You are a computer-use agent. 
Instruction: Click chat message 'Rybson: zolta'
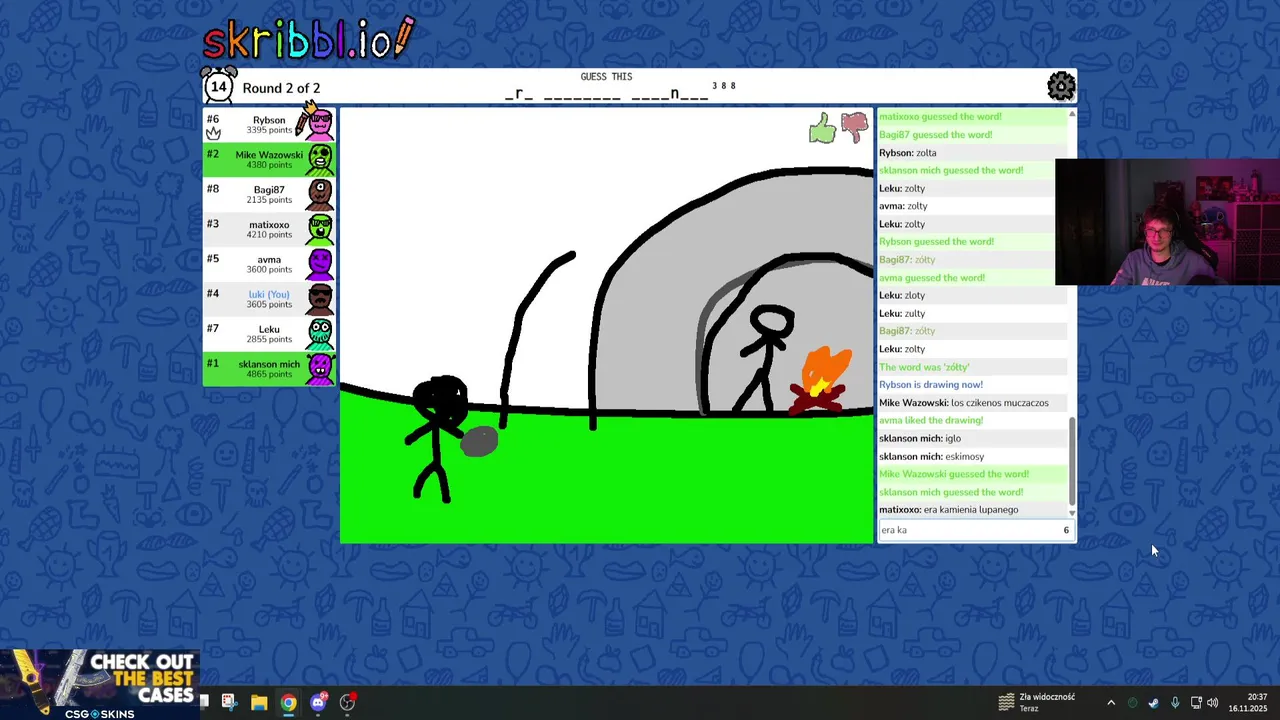[x=908, y=153]
